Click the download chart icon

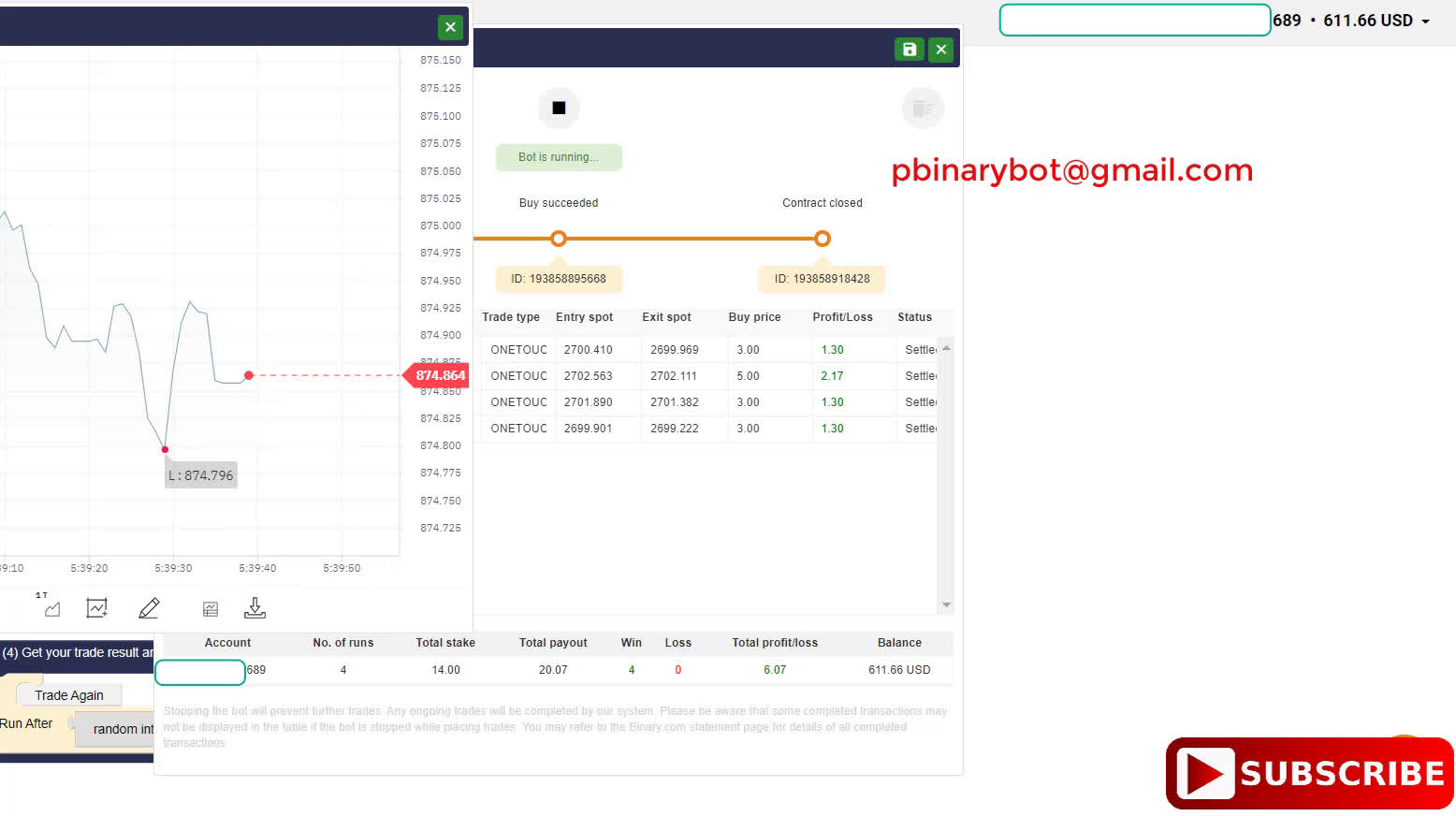255,608
